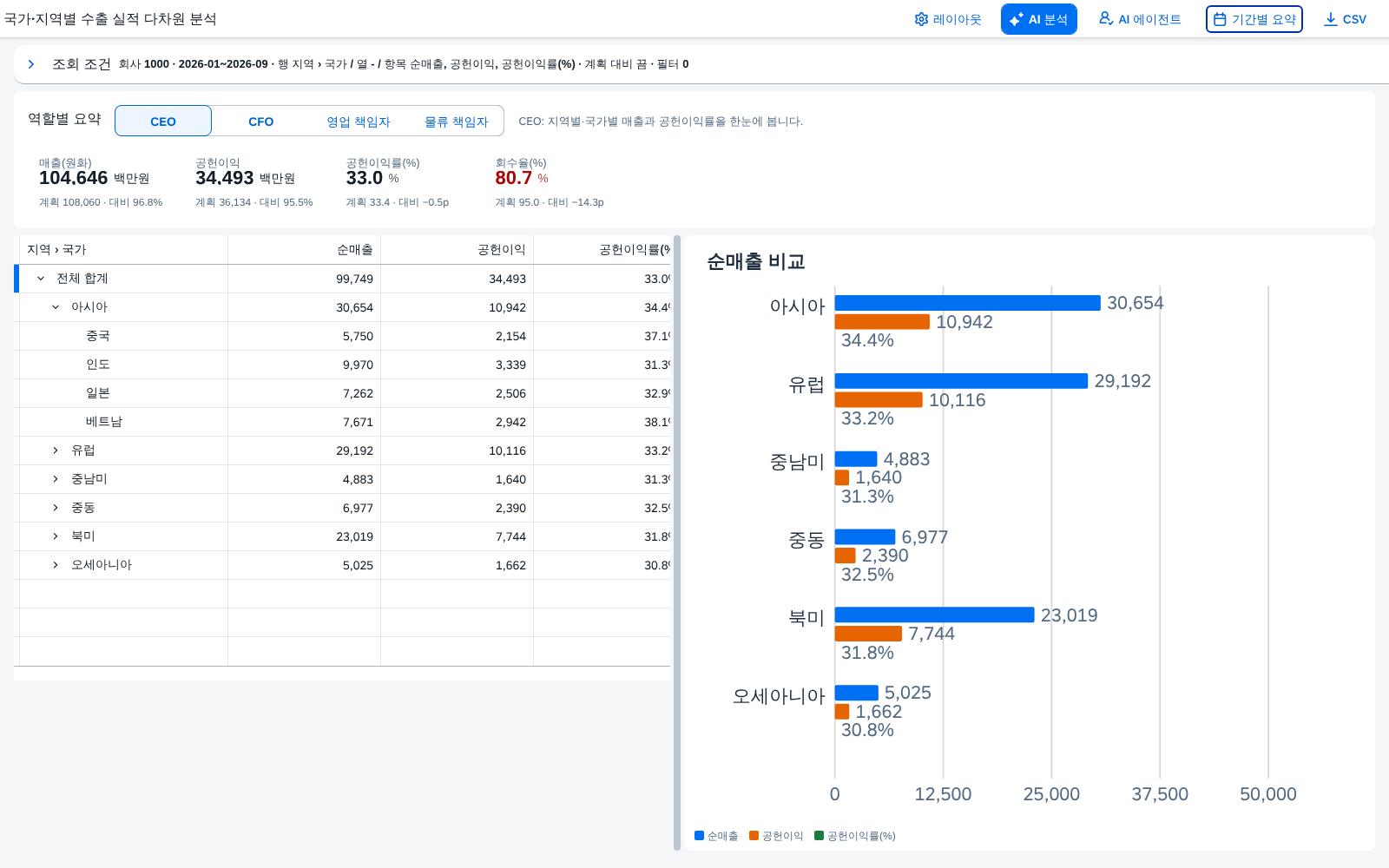Image resolution: width=1389 pixels, height=868 pixels.
Task: Sort by 공헌이익 column header
Action: click(457, 250)
